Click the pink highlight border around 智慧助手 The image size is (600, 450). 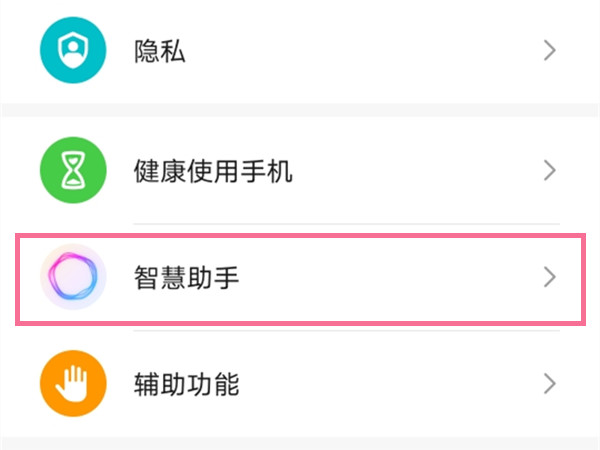pyautogui.click(x=300, y=236)
